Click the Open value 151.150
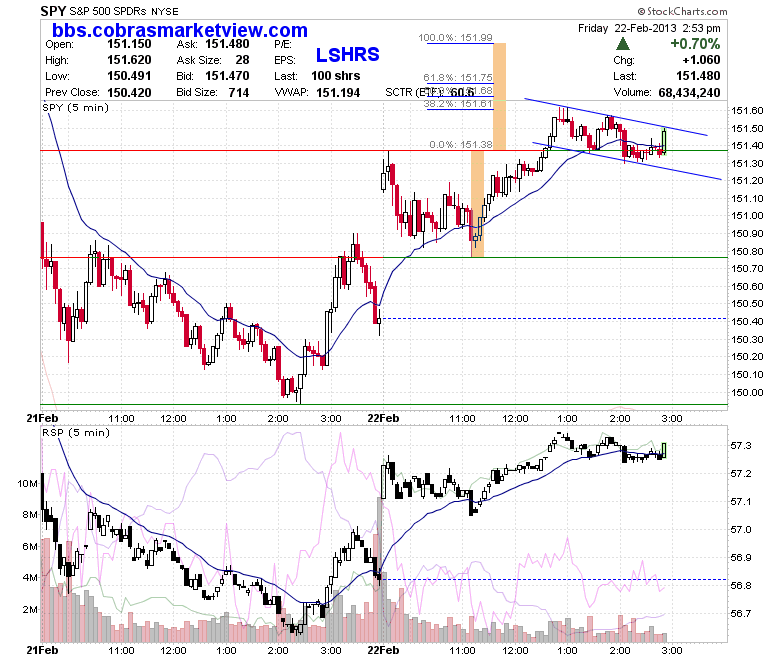 (x=129, y=44)
